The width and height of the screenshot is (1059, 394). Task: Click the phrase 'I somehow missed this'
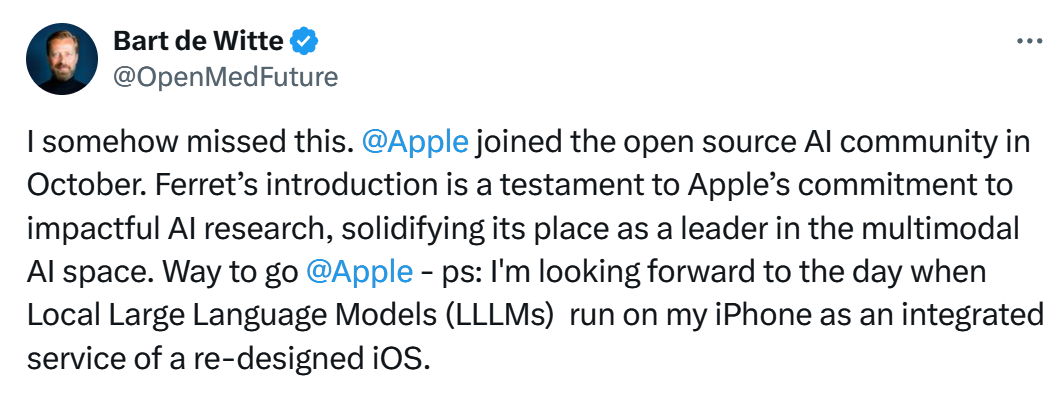pyautogui.click(x=190, y=143)
